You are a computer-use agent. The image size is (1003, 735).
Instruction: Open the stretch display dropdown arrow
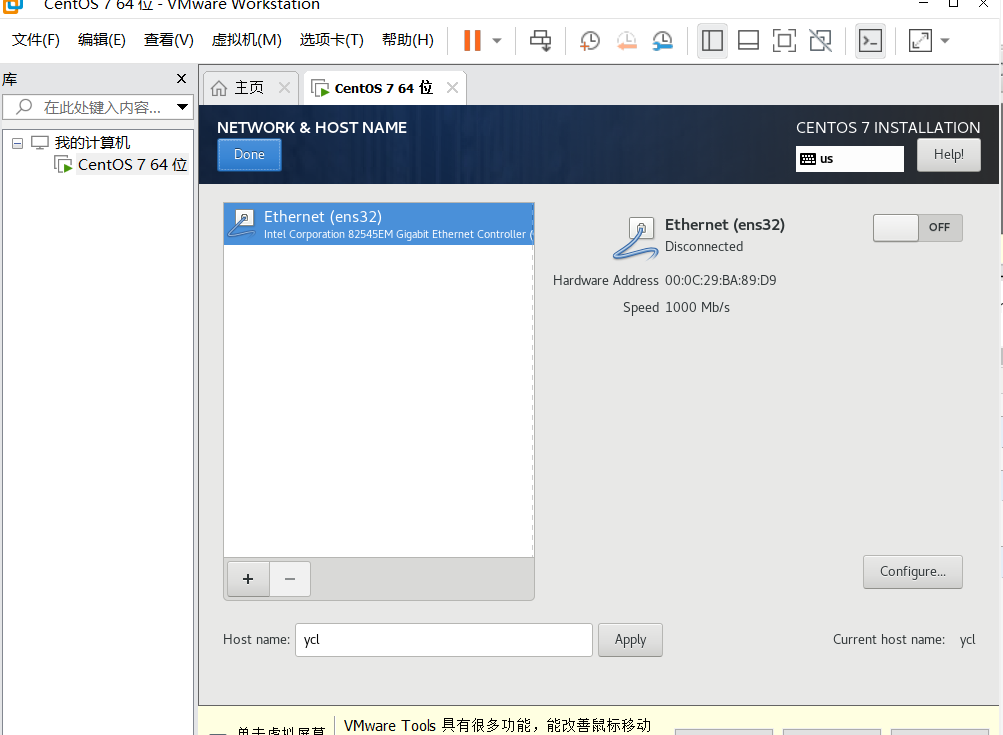945,41
